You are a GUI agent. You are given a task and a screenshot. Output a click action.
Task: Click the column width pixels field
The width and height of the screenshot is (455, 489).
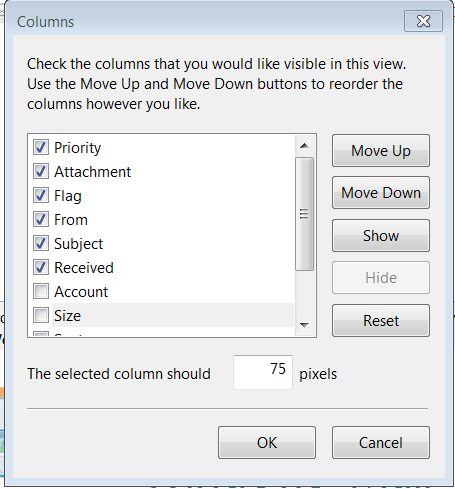click(263, 372)
